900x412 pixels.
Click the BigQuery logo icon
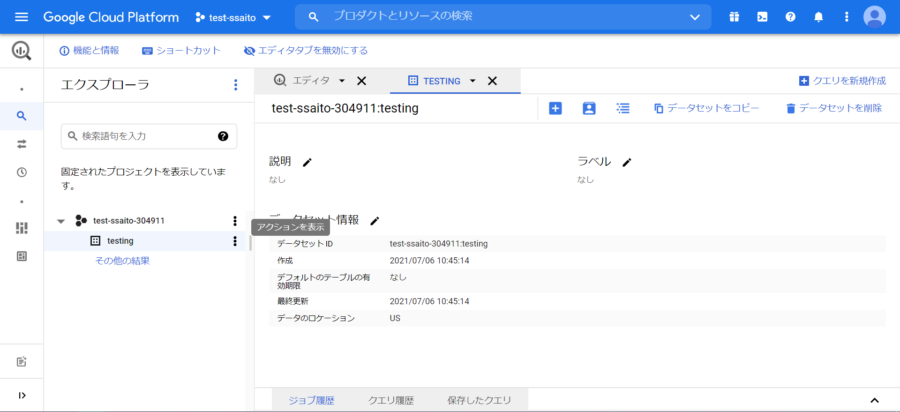[x=21, y=51]
